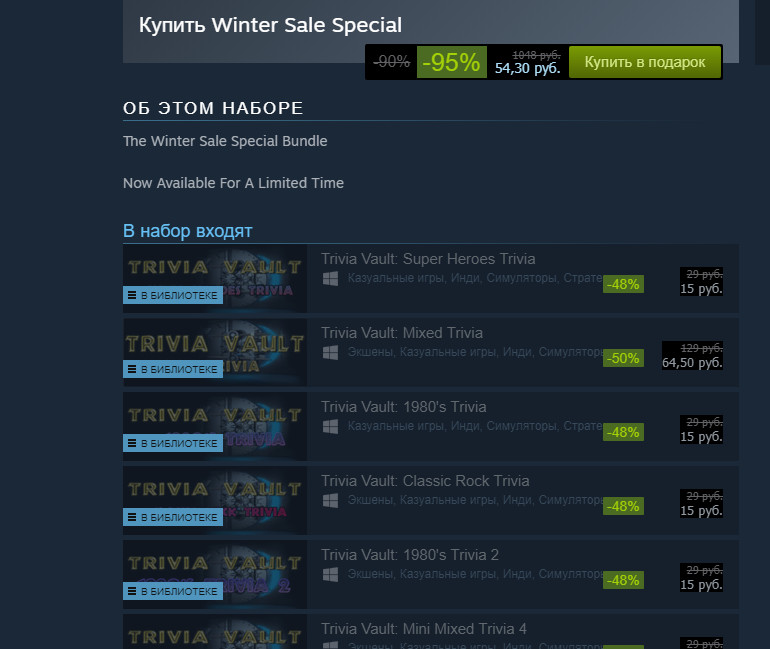Click the 64,50 руб. Mixed Trivia price
Viewport: 770px width, 649px height.
(693, 363)
